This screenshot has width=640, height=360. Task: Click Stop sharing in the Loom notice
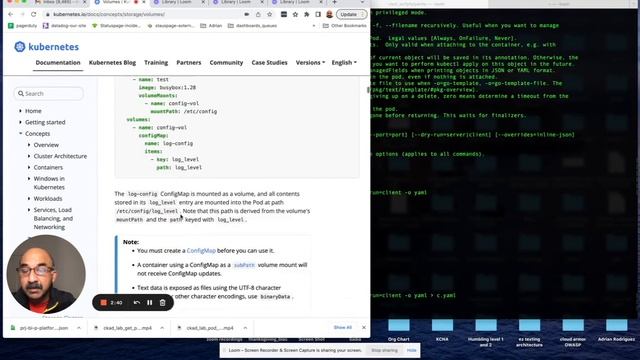coord(384,350)
